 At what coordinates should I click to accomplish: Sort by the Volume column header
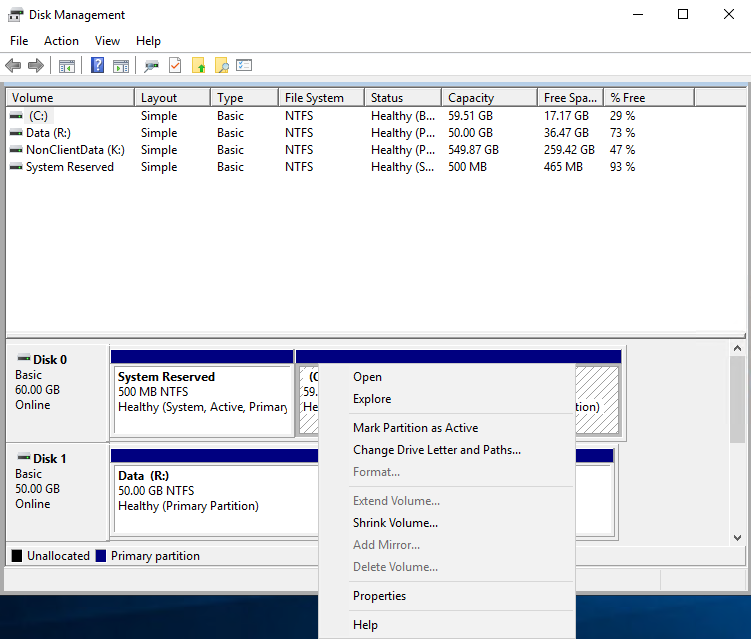click(70, 98)
